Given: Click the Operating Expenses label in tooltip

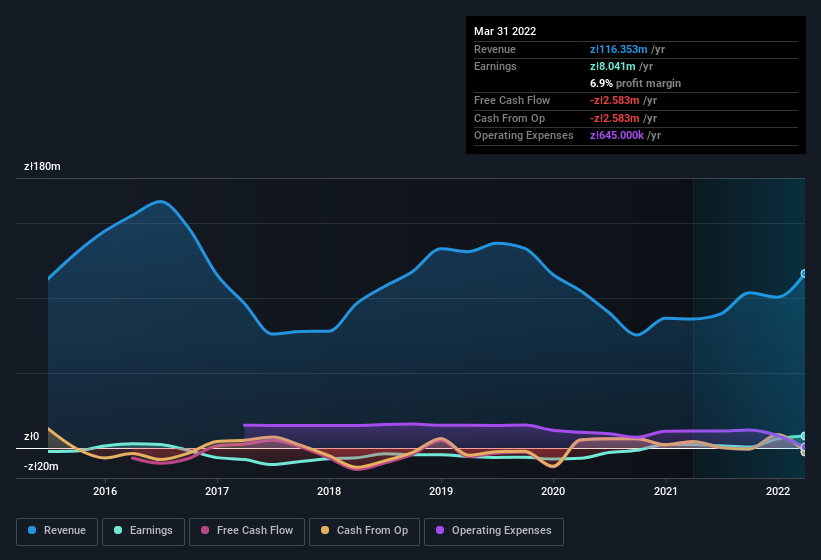Looking at the screenshot, I should click(524, 136).
